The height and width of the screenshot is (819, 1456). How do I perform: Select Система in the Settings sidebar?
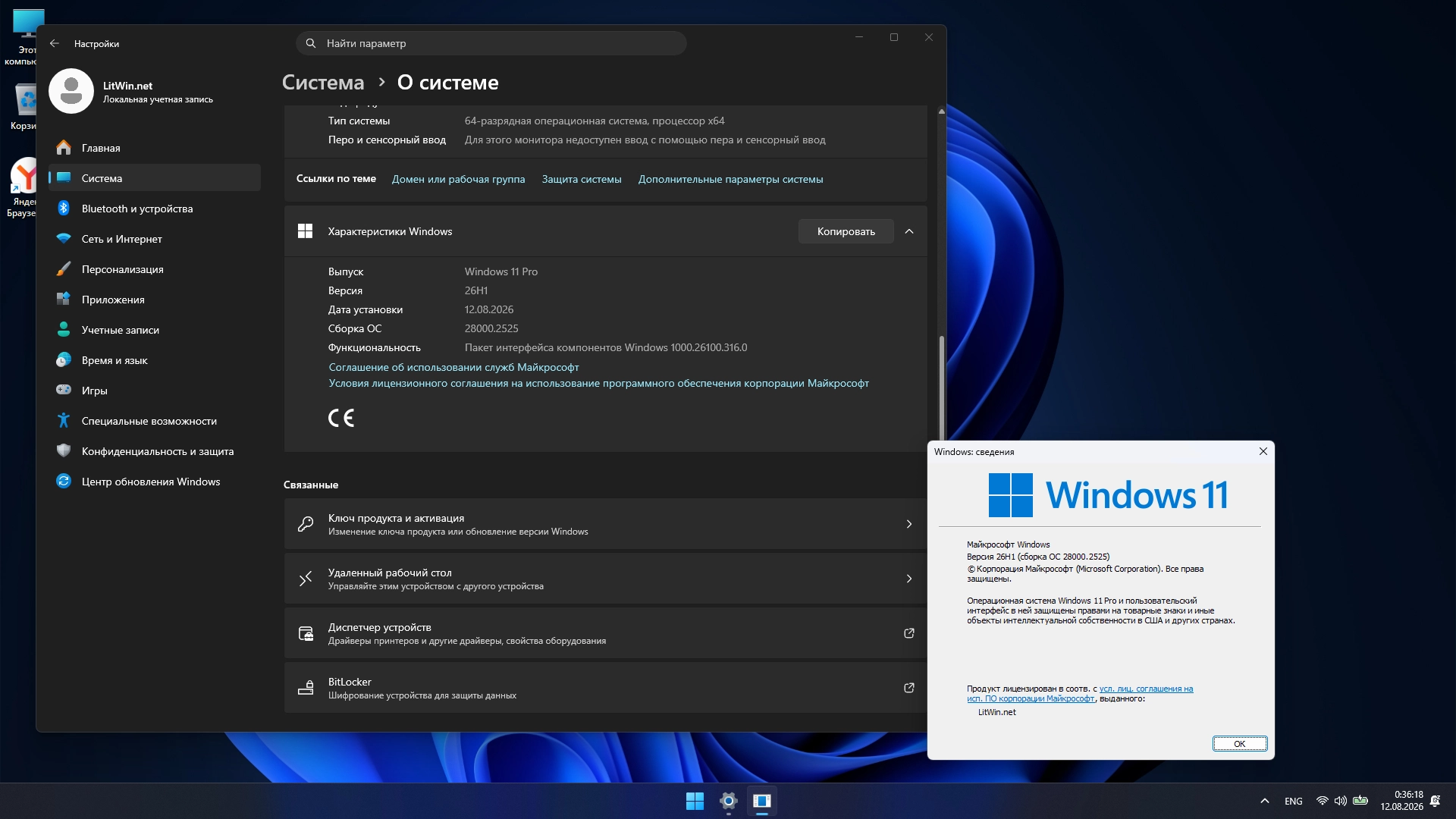click(155, 178)
